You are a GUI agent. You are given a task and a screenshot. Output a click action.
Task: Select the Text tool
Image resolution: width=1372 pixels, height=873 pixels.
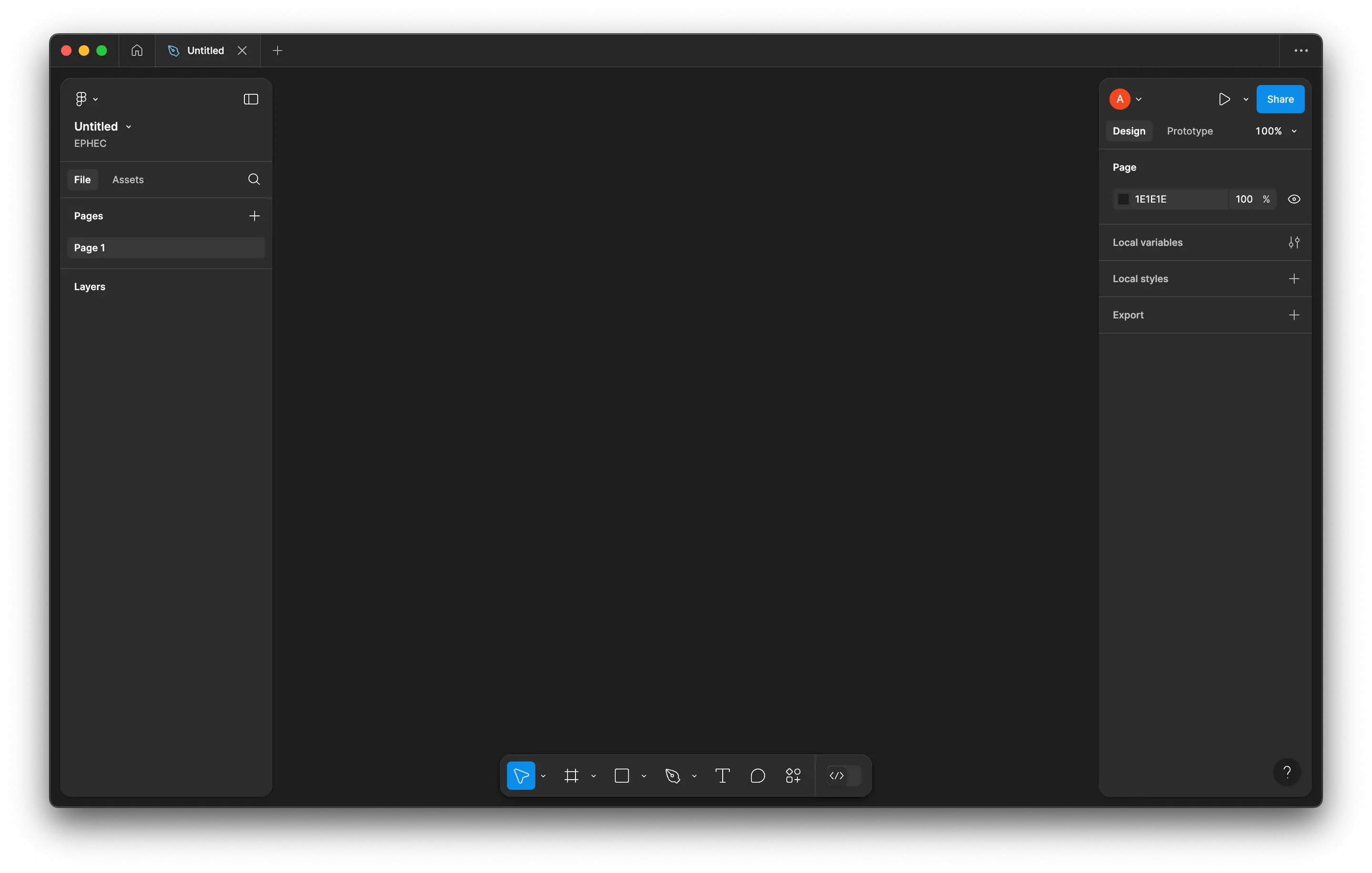coord(722,776)
